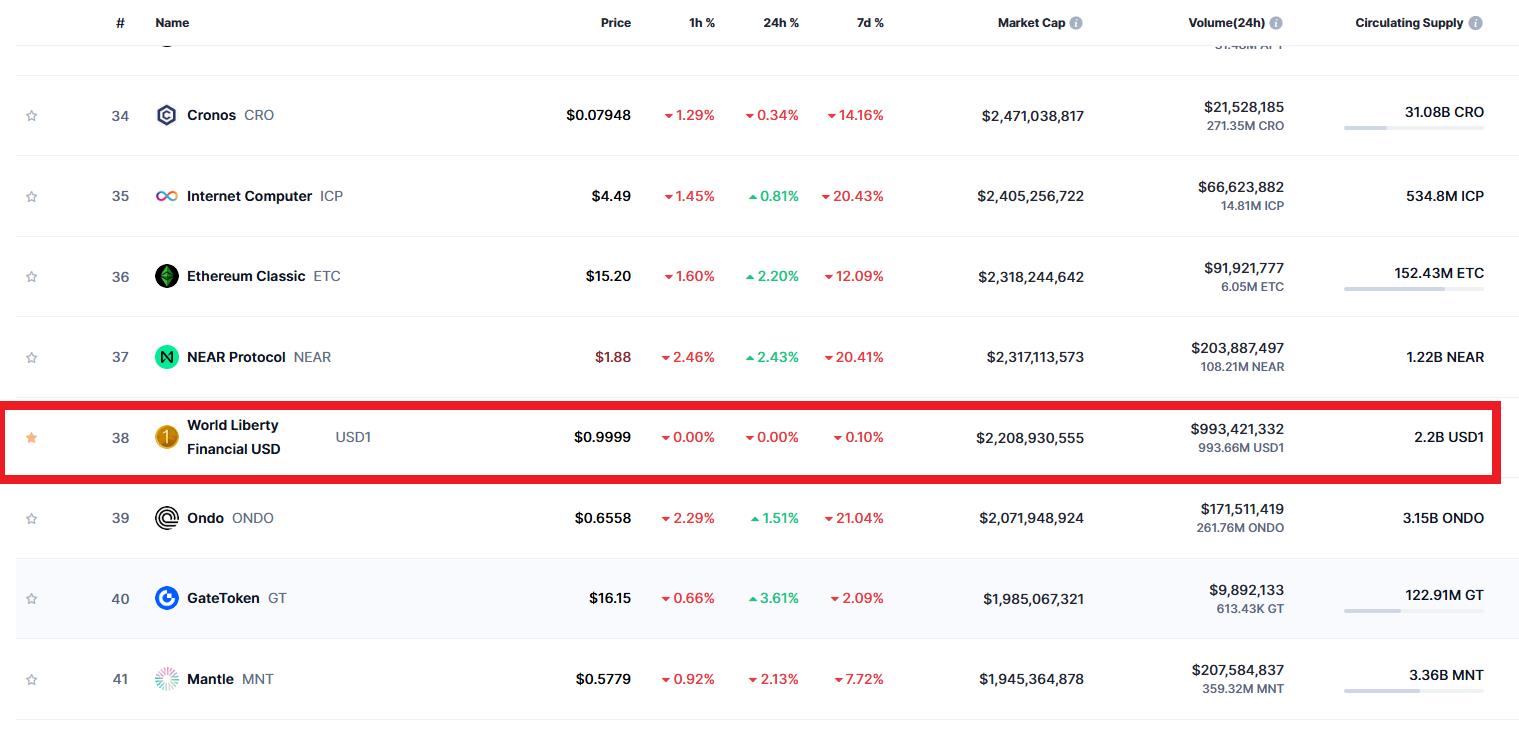Show Market Cap info tooltip icon
Viewport: 1519px width, 729px height.
pyautogui.click(x=1076, y=23)
